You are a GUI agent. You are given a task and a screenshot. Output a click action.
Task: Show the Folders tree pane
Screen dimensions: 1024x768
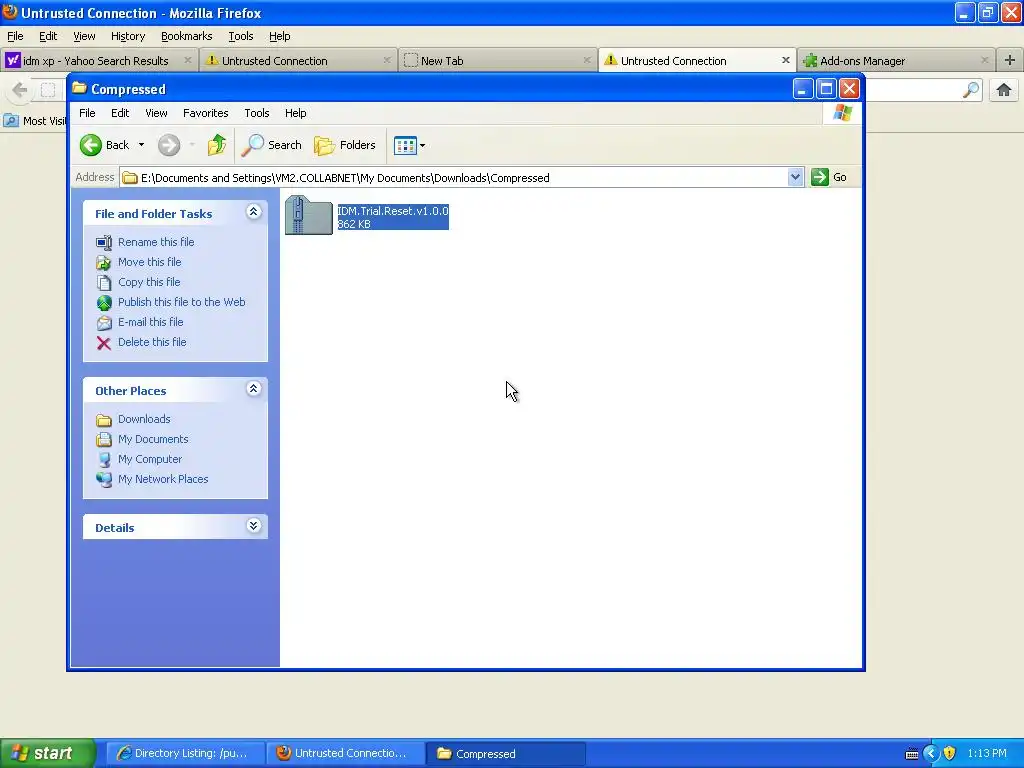345,145
